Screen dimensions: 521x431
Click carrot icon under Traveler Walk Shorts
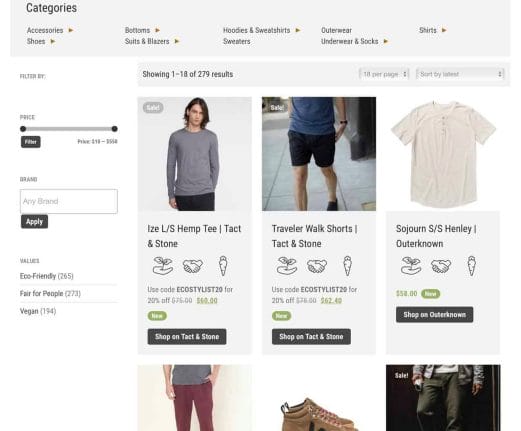347,266
